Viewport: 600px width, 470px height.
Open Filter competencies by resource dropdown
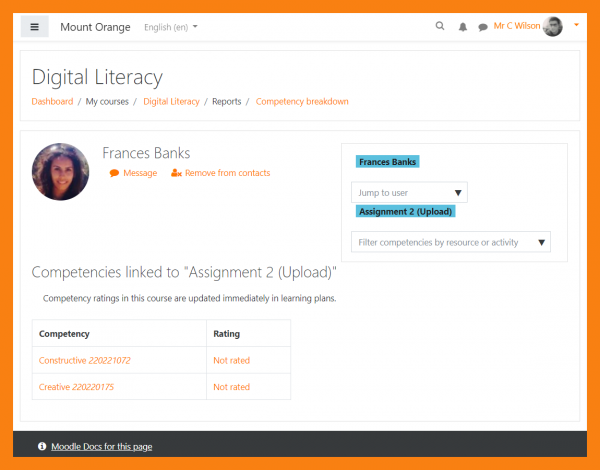pyautogui.click(x=450, y=242)
